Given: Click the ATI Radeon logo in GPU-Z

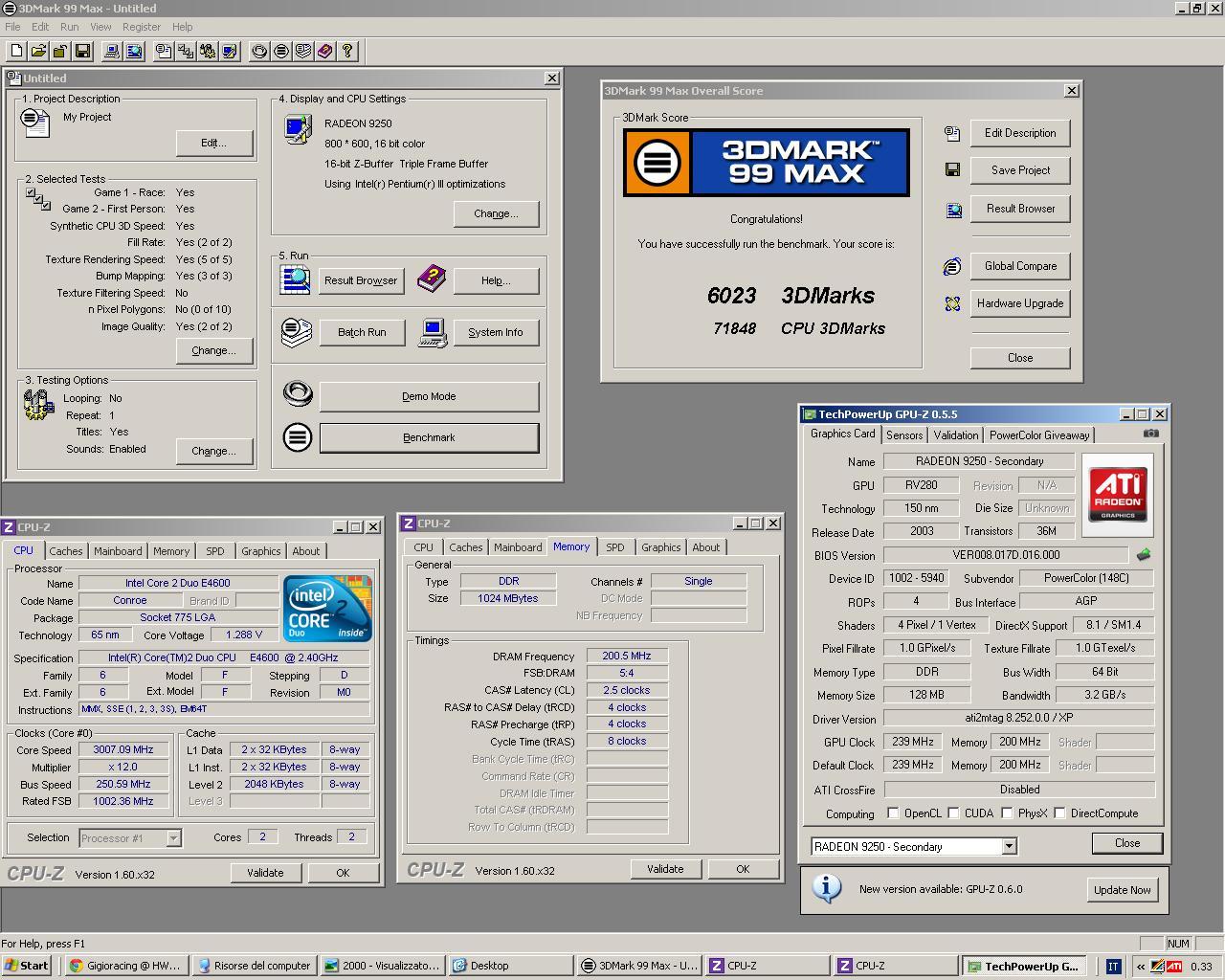Looking at the screenshot, I should 1118,494.
